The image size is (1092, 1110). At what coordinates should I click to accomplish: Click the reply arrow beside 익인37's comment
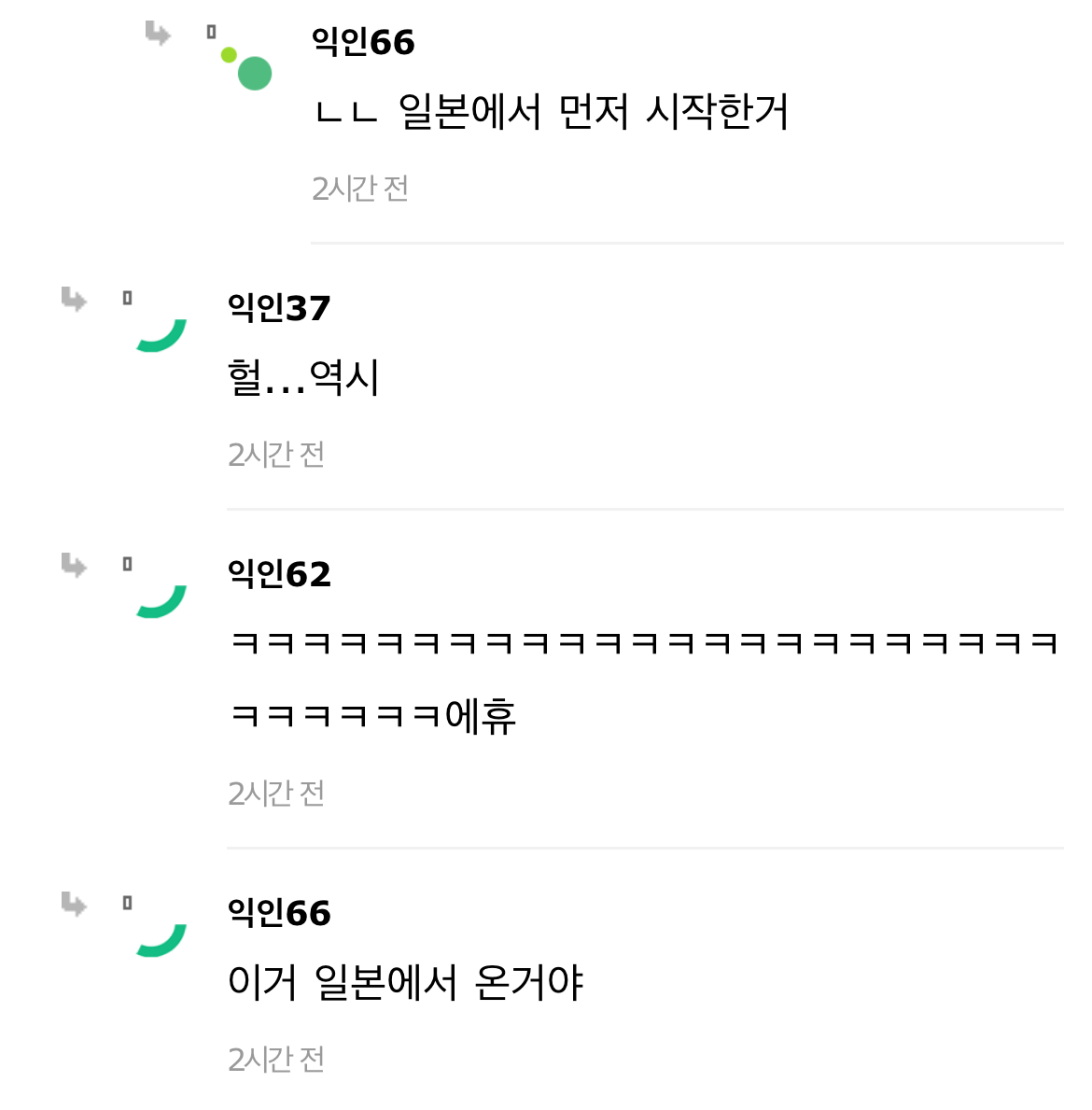coord(73,301)
